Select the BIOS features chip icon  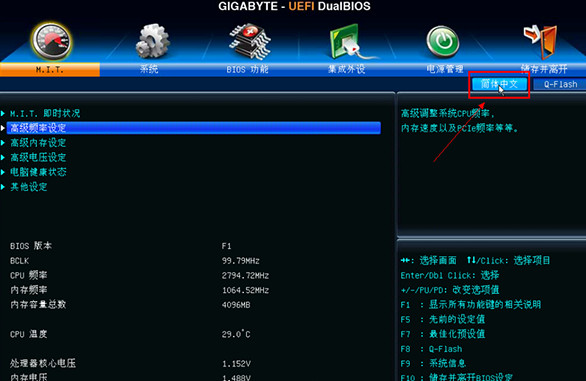250,41
